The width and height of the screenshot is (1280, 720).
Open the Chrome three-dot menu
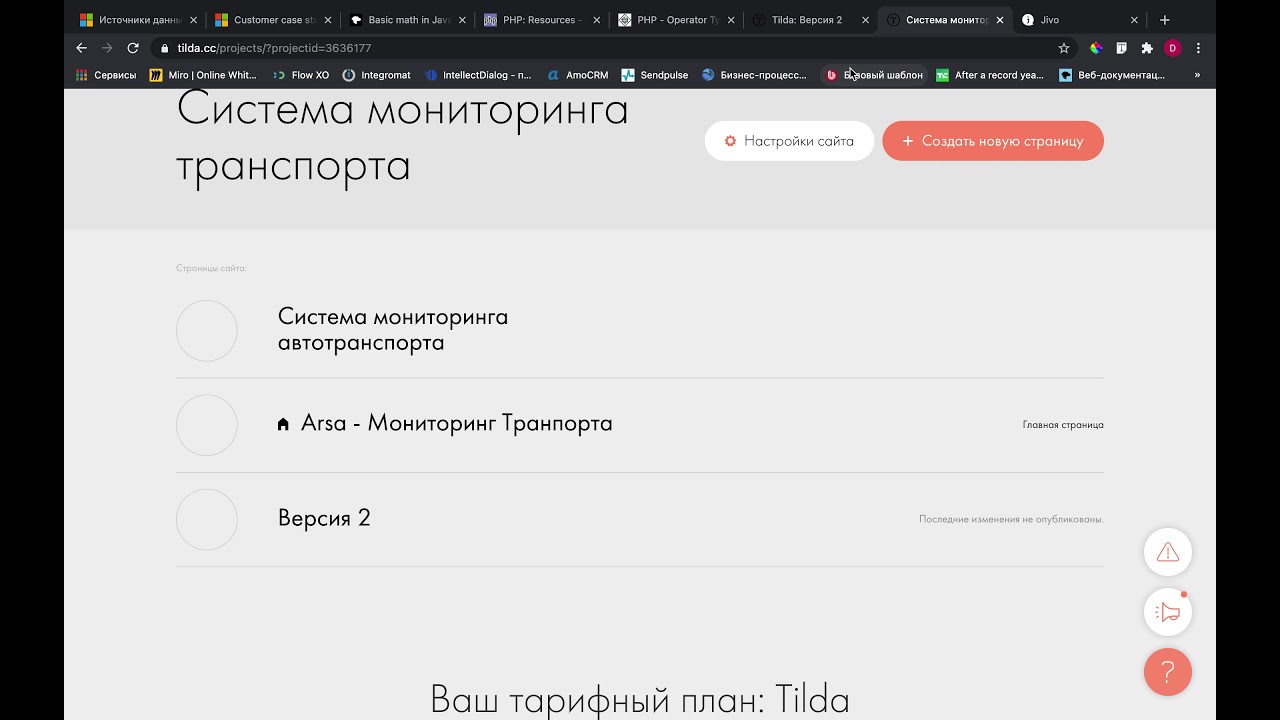pos(1198,48)
